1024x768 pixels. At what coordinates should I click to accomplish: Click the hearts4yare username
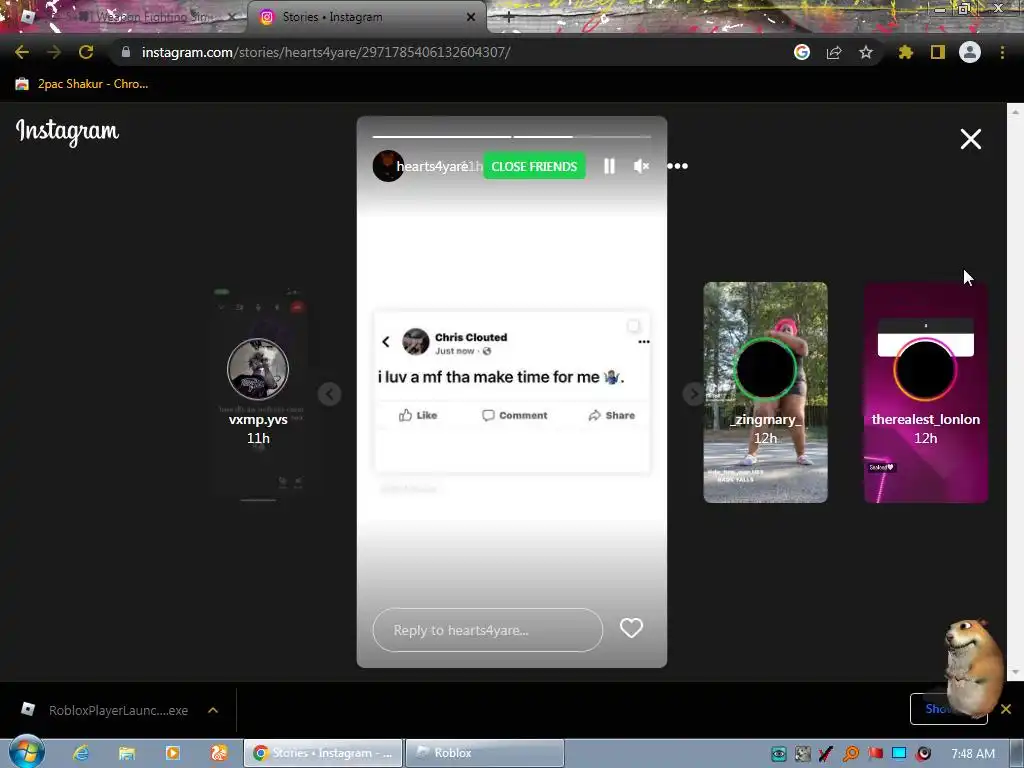coord(432,167)
